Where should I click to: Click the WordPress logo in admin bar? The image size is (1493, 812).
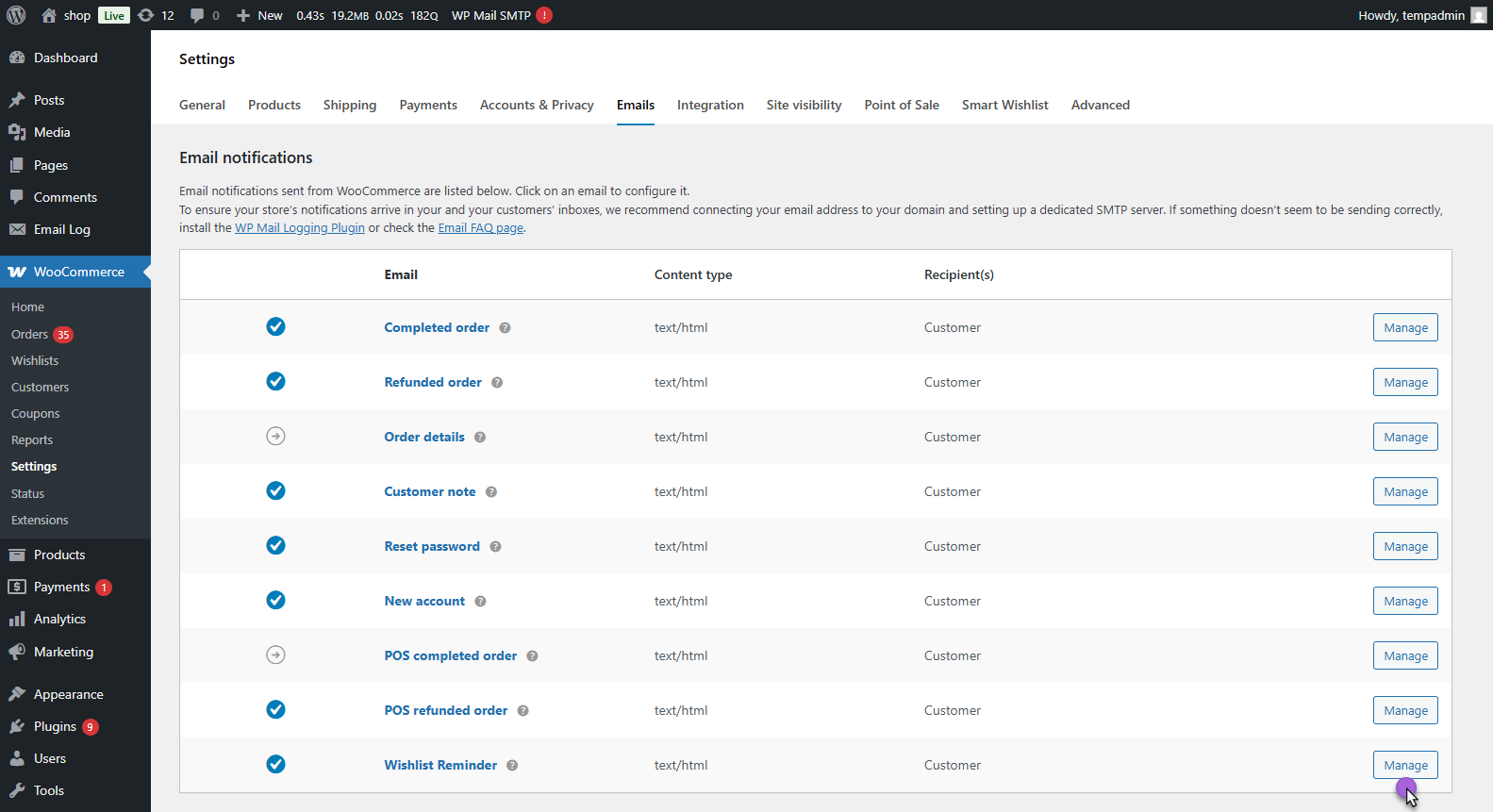[16, 15]
